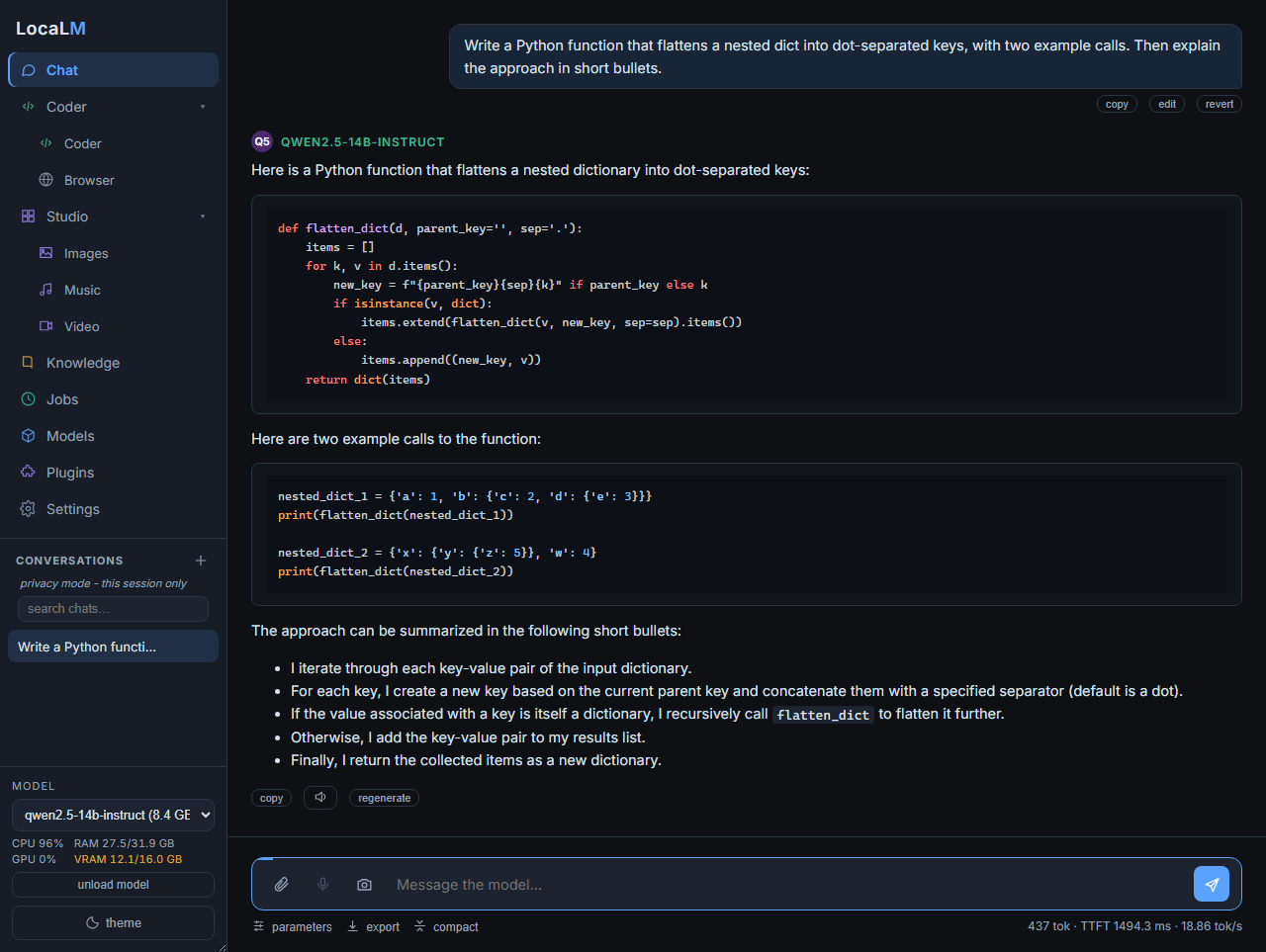This screenshot has width=1266, height=952.
Task: Open the model selection dropdown
Action: tap(113, 815)
